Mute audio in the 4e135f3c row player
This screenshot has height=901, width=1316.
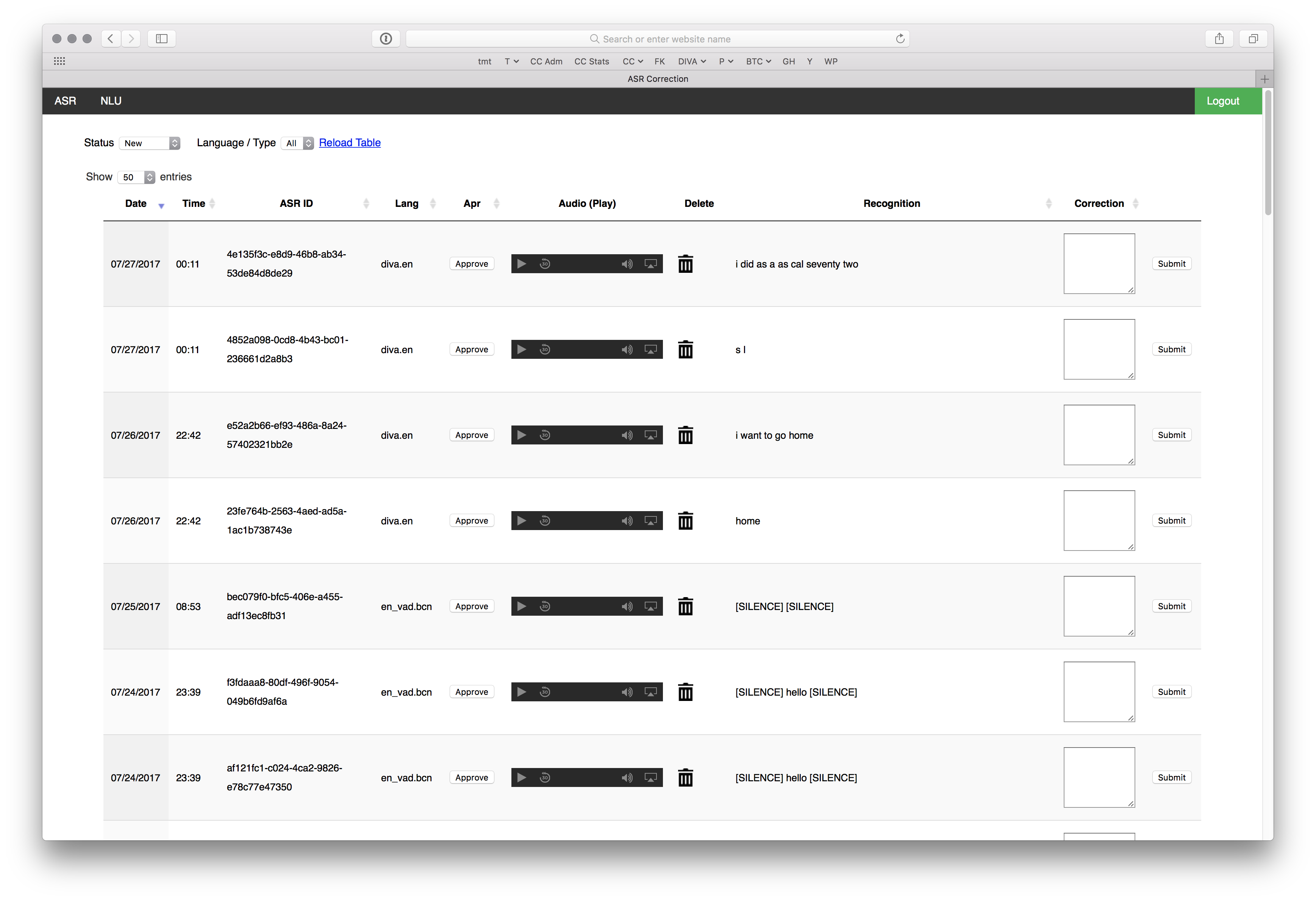pyautogui.click(x=627, y=264)
